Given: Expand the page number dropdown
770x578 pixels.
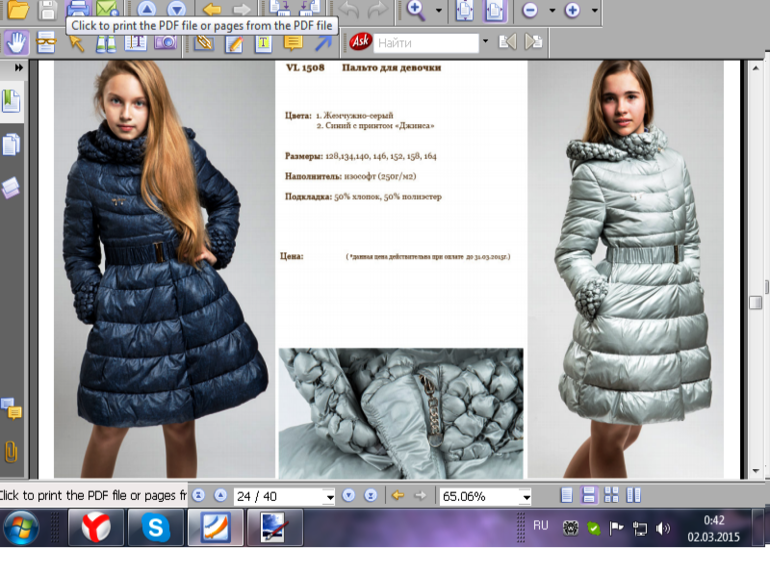Looking at the screenshot, I should click(x=329, y=497).
